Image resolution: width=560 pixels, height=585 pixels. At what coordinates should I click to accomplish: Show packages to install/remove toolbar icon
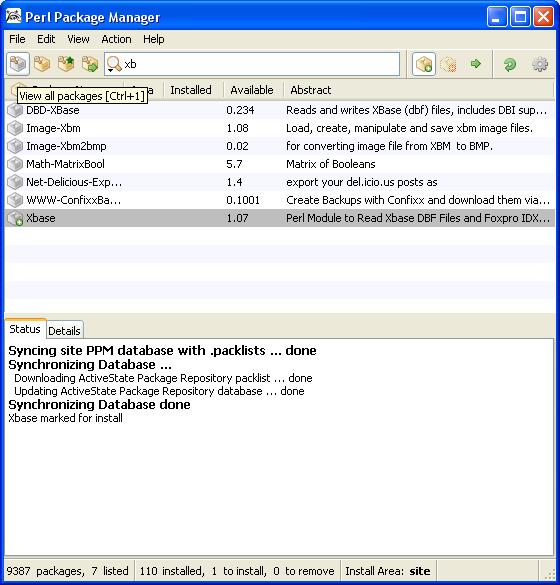tap(90, 64)
